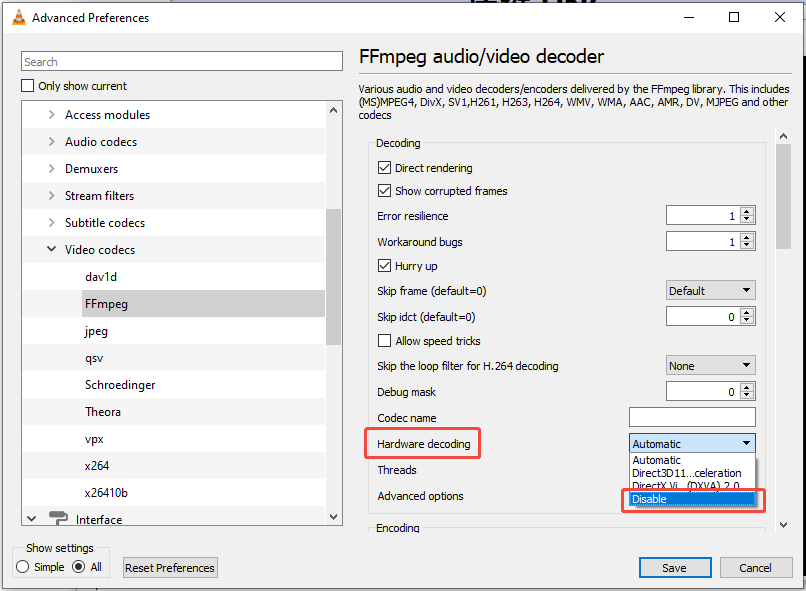Toggle Only show current checkbox
806x591 pixels.
coord(28,85)
